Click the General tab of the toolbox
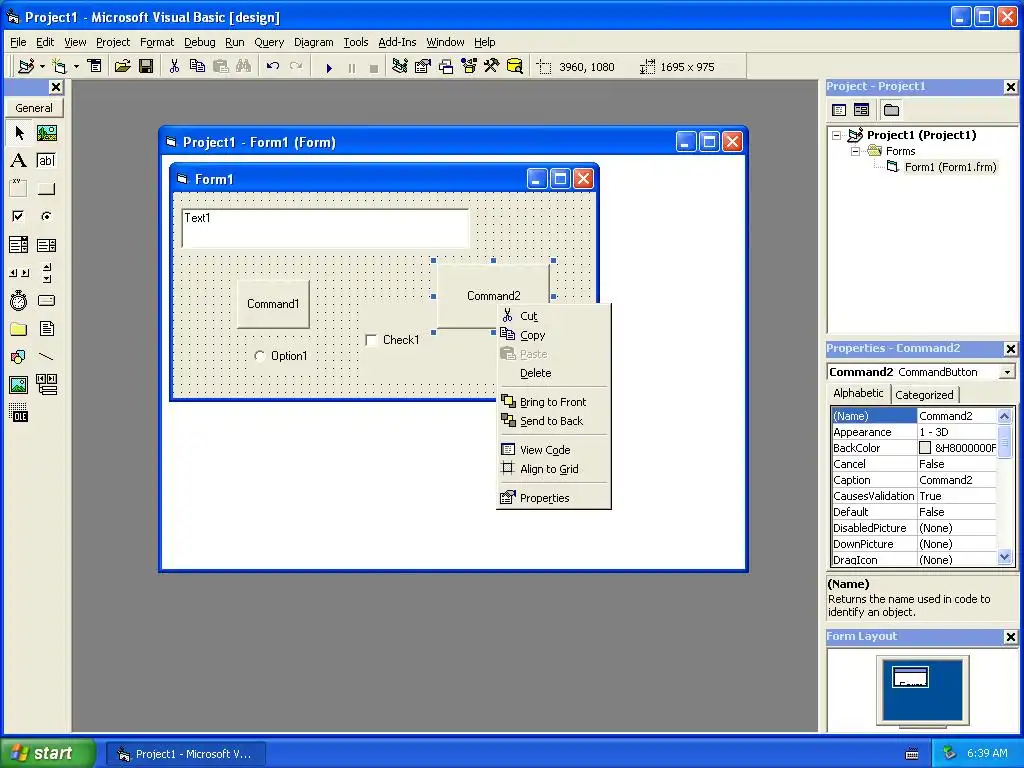The image size is (1024, 768). coord(34,108)
